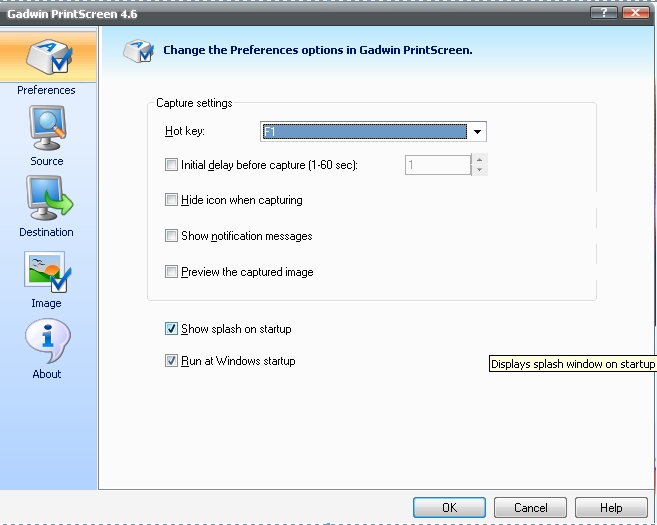Confirm settings with the OK button
This screenshot has width=657, height=525.
tap(449, 508)
